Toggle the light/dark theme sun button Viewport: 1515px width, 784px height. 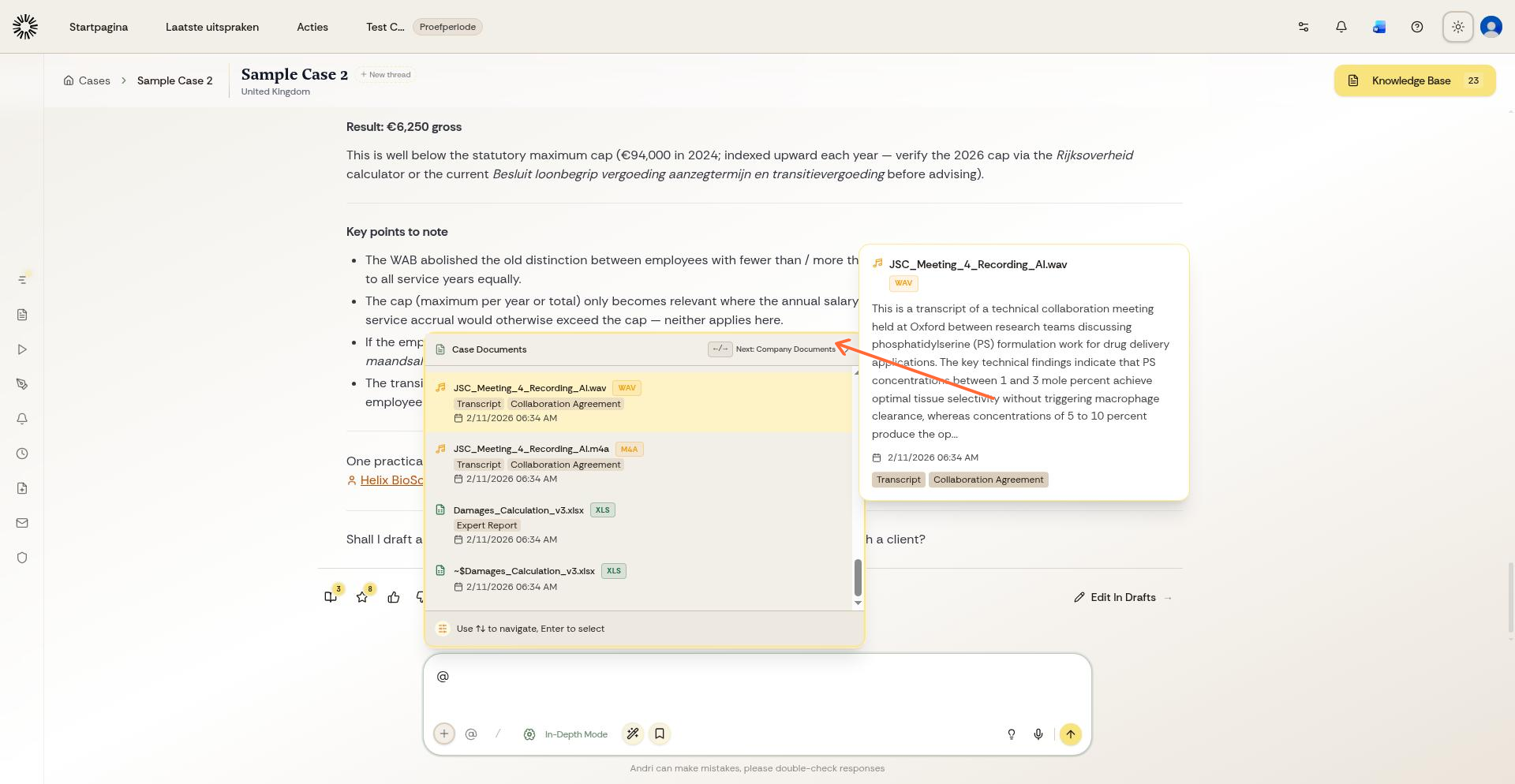(1458, 27)
